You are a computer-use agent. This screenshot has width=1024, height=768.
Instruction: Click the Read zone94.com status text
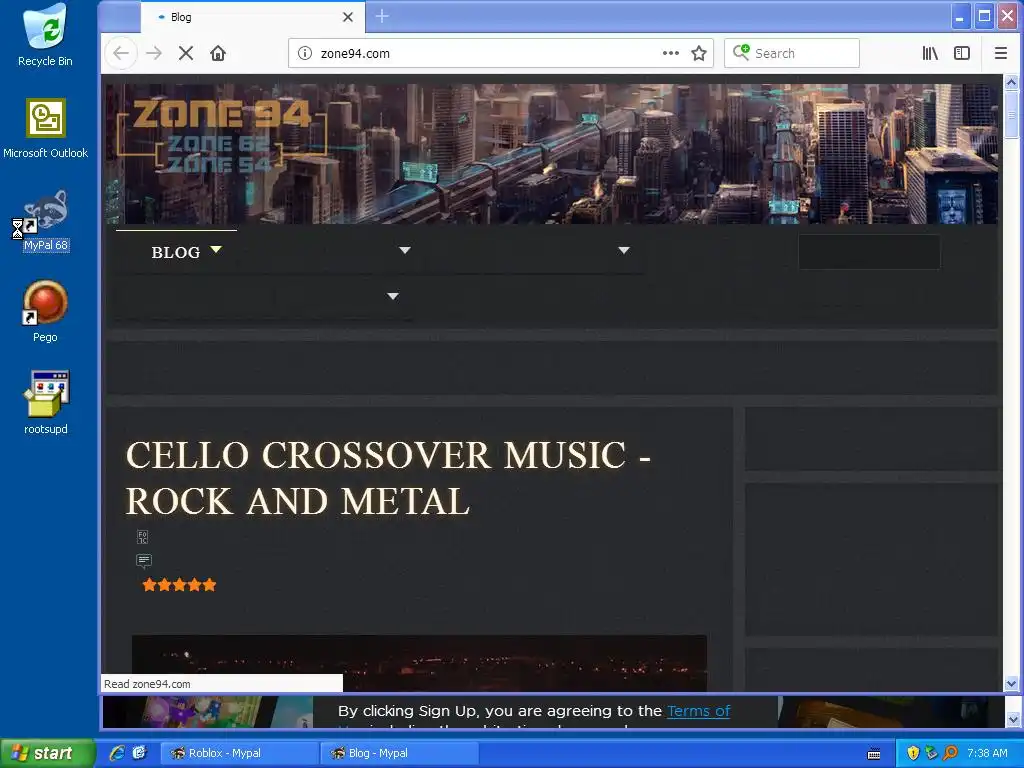click(x=148, y=684)
